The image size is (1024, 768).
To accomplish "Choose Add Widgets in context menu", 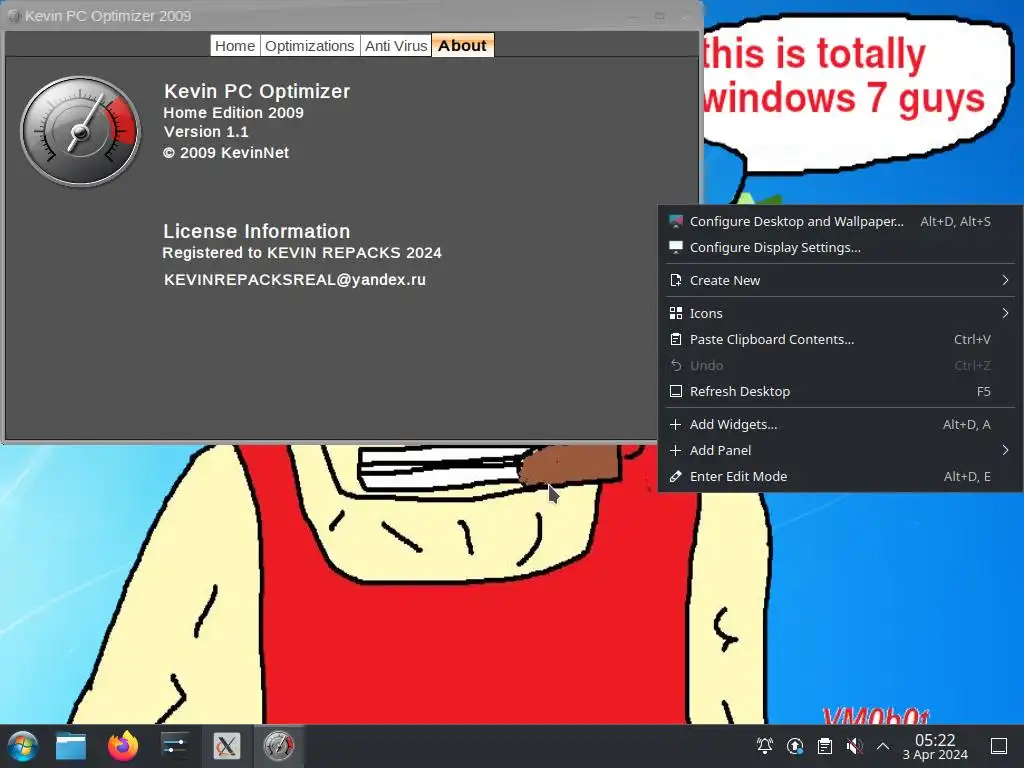I will coord(840,424).
